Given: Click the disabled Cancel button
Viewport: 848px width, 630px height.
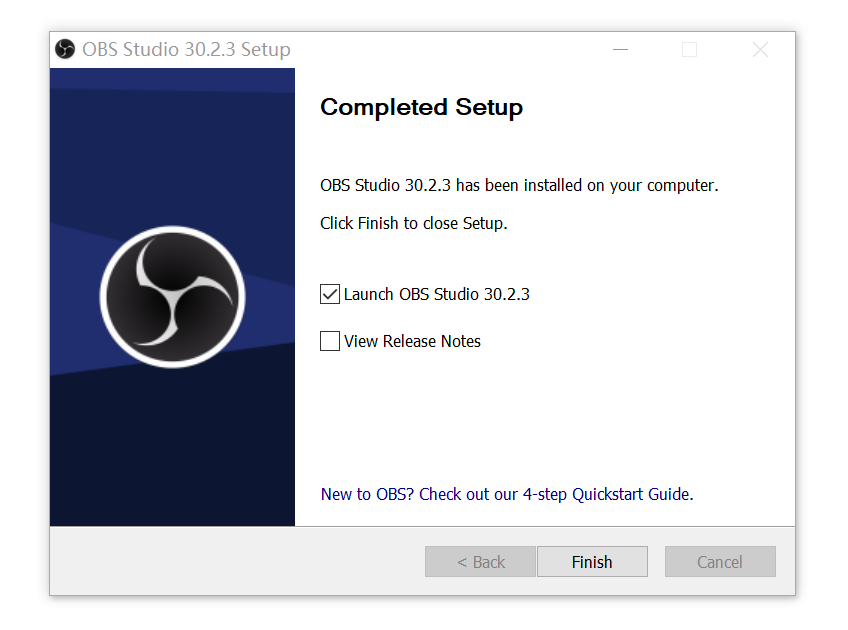Looking at the screenshot, I should click(x=720, y=562).
